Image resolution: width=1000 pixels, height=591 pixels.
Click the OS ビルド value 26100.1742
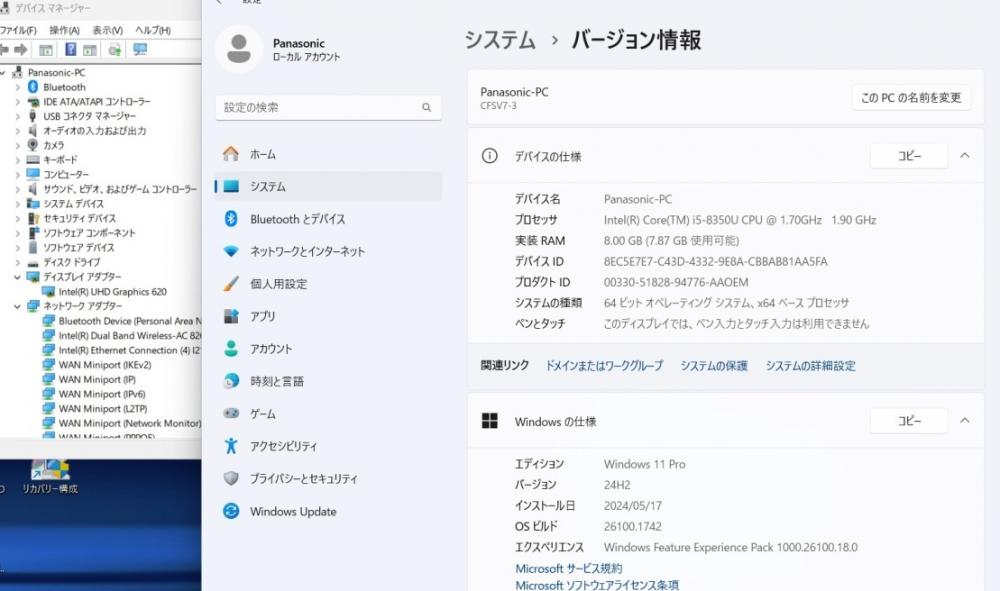click(x=633, y=527)
